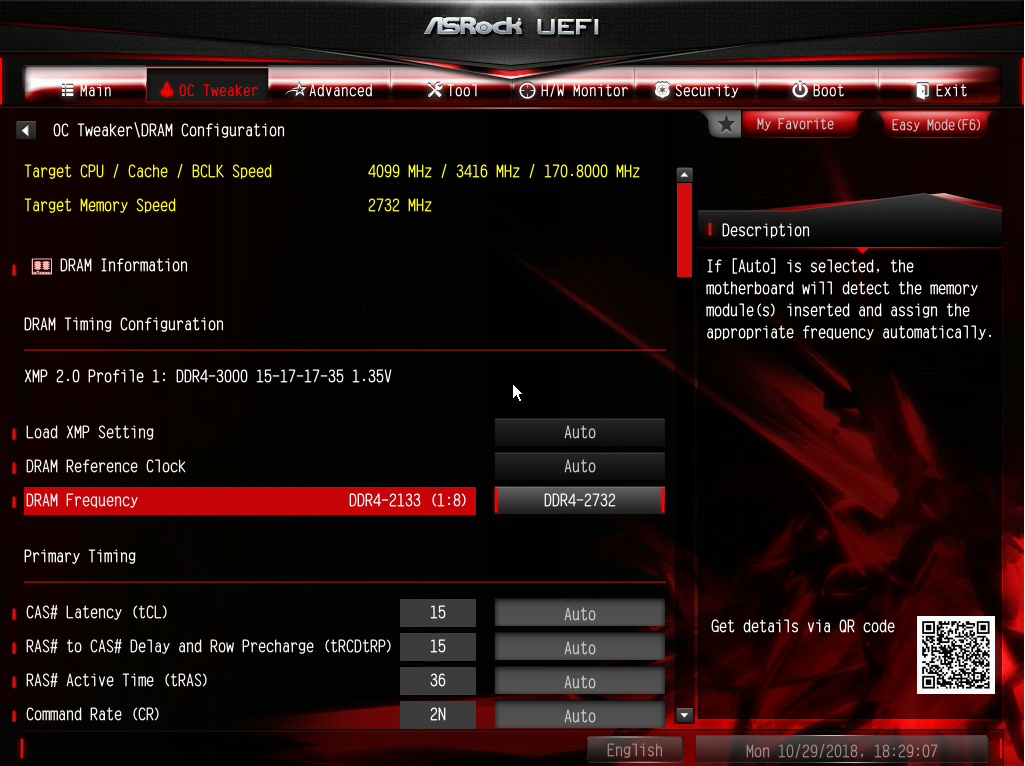
Task: Edit tRCDtRP Auto field
Action: (x=580, y=648)
